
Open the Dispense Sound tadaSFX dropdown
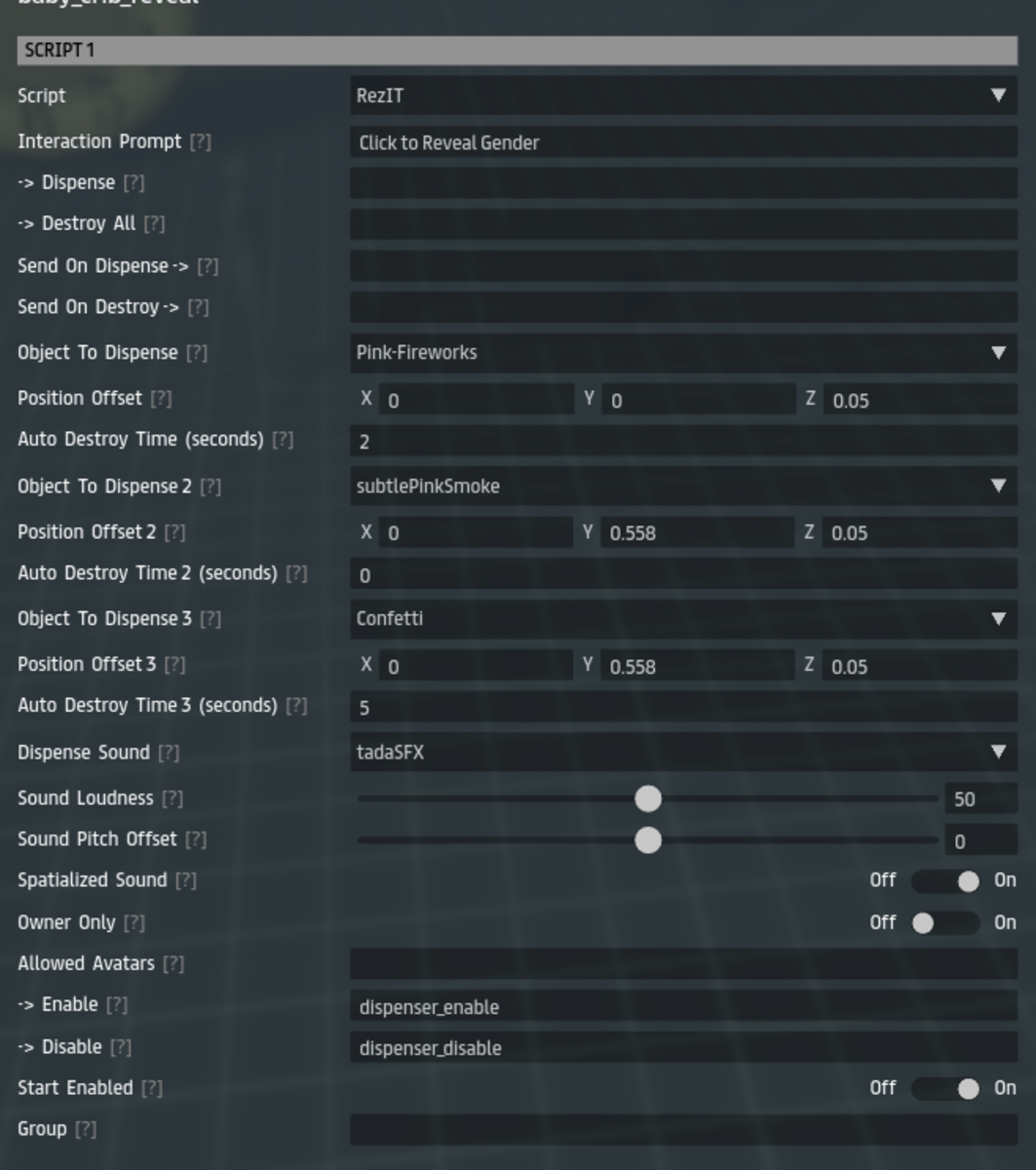(x=683, y=753)
